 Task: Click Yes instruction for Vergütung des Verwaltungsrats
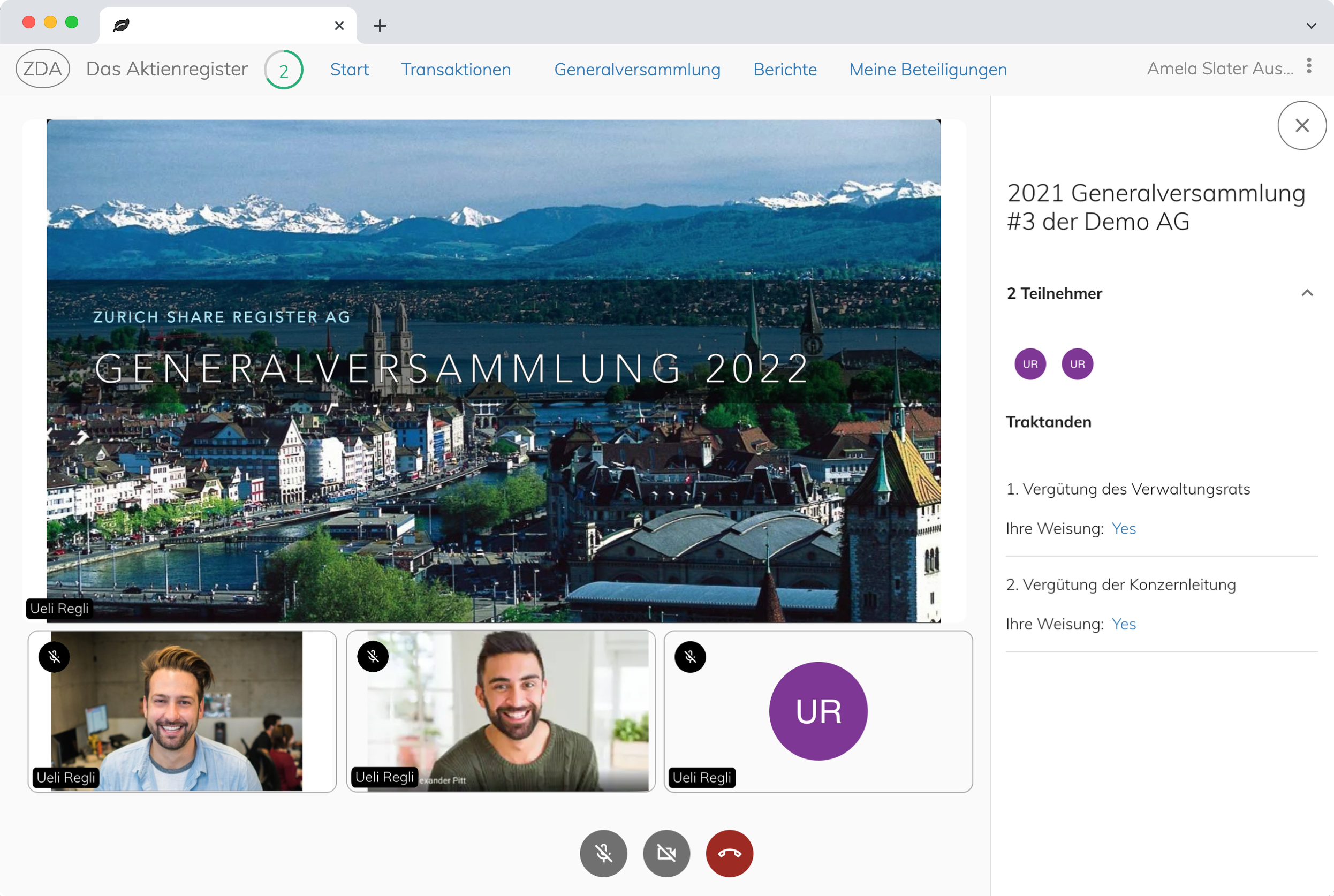tap(1123, 529)
